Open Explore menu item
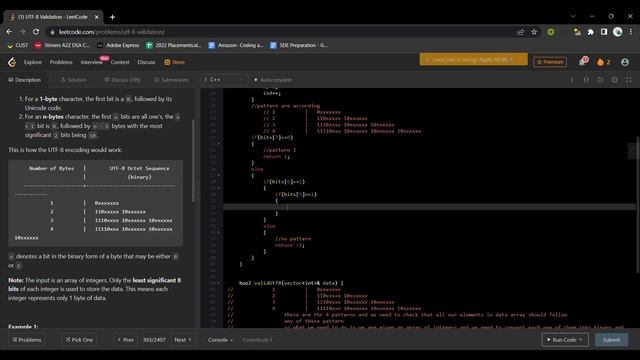640x360 pixels. 33,62
